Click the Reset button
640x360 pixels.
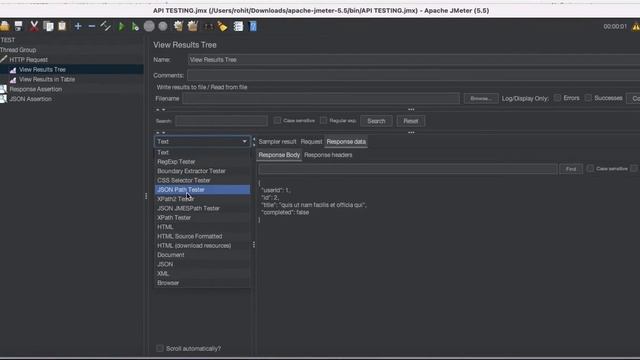[x=411, y=121]
